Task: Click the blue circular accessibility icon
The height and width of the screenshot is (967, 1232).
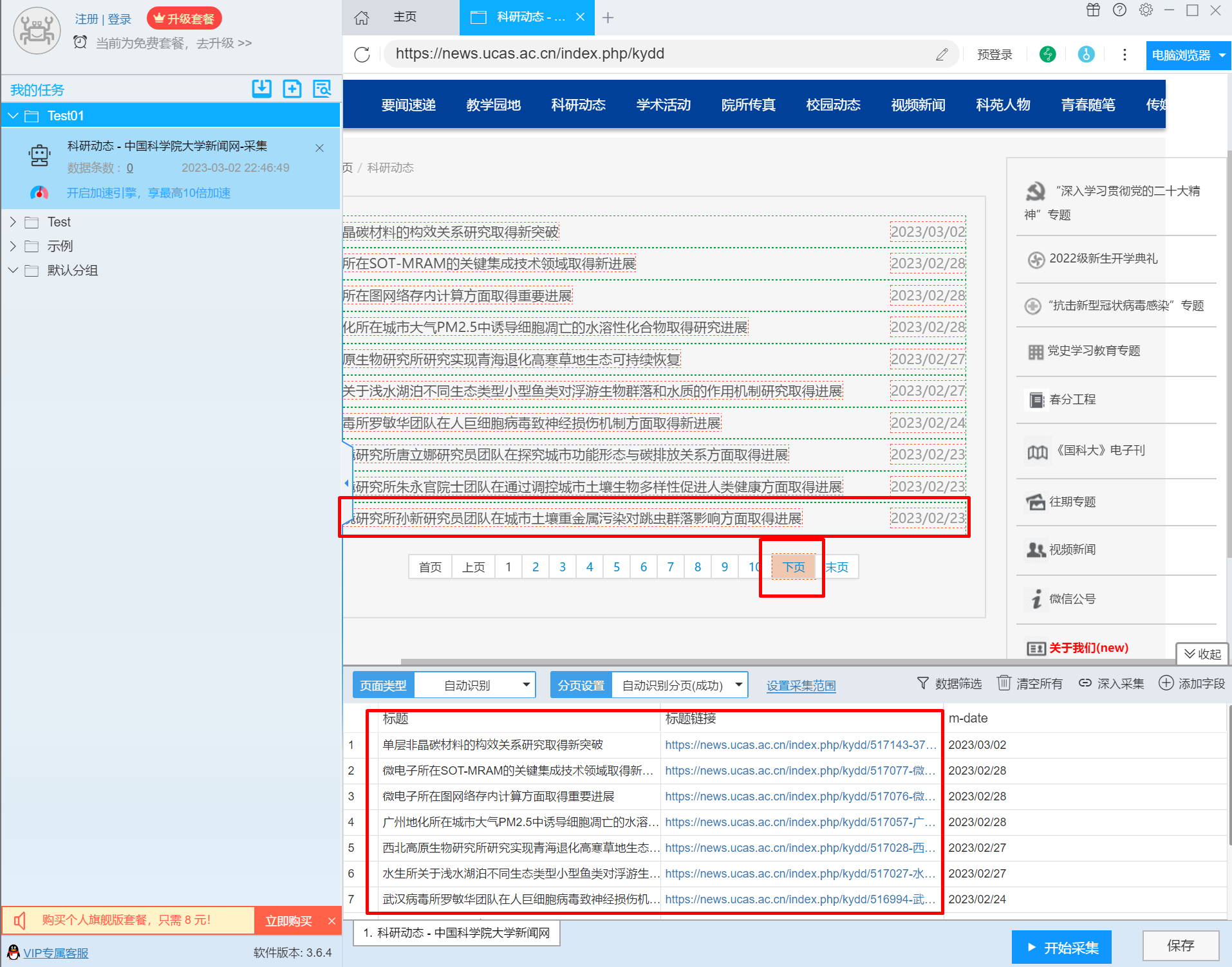Action: coord(1086,55)
